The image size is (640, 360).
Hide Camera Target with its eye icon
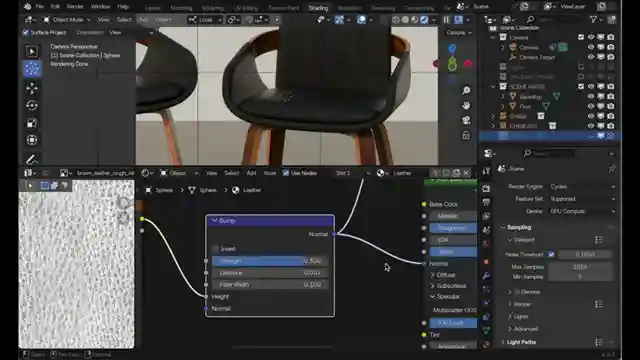[x=591, y=57]
